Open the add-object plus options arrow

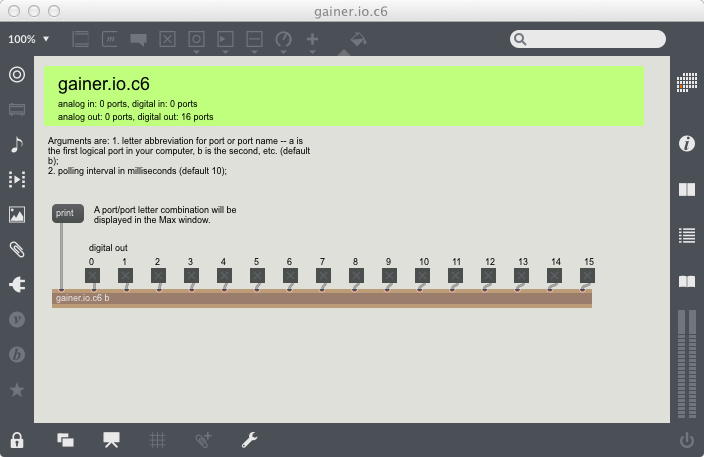point(312,52)
